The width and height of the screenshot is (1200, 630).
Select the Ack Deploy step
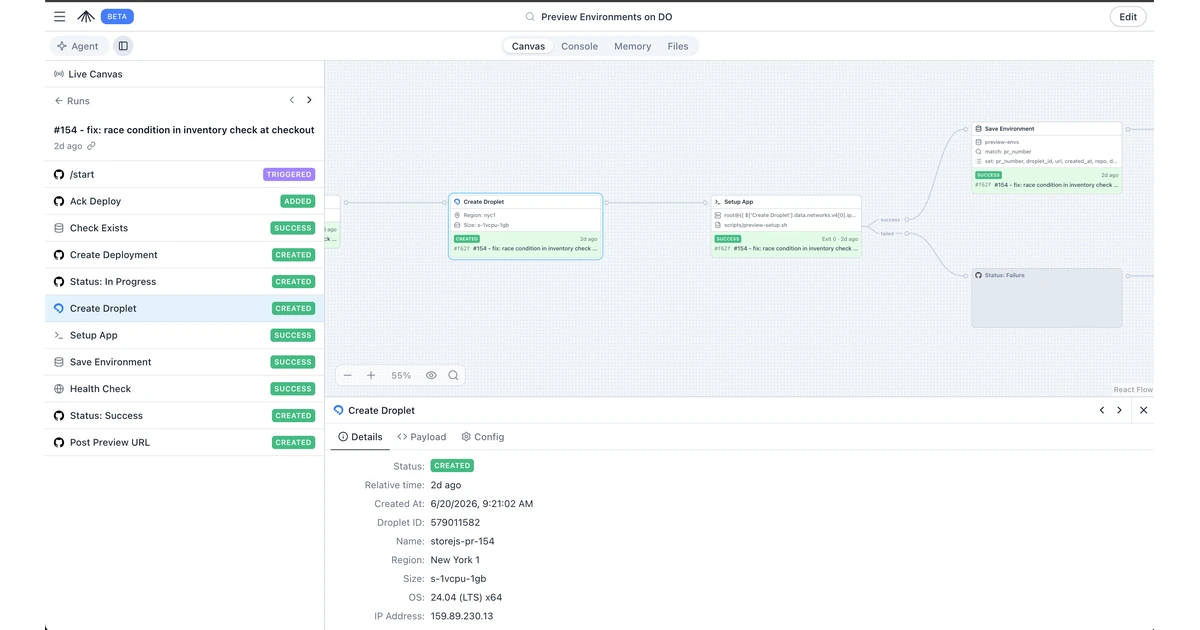(185, 201)
